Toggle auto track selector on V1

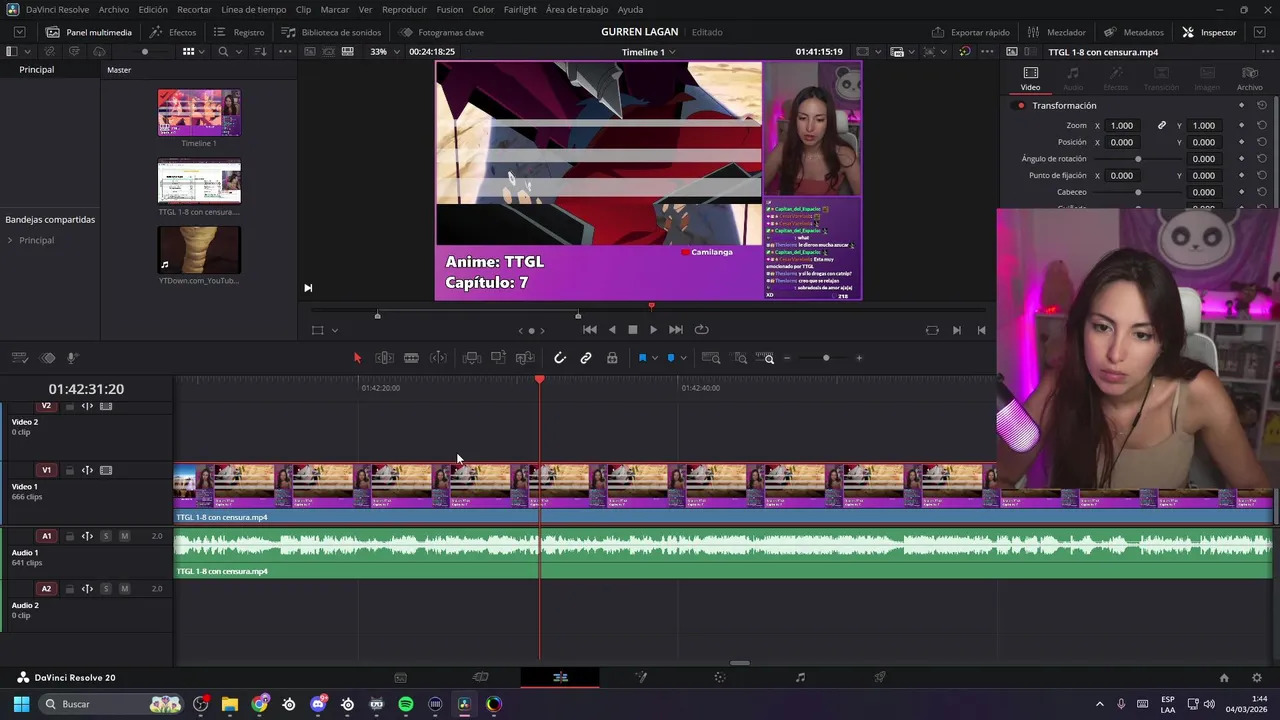tap(87, 470)
